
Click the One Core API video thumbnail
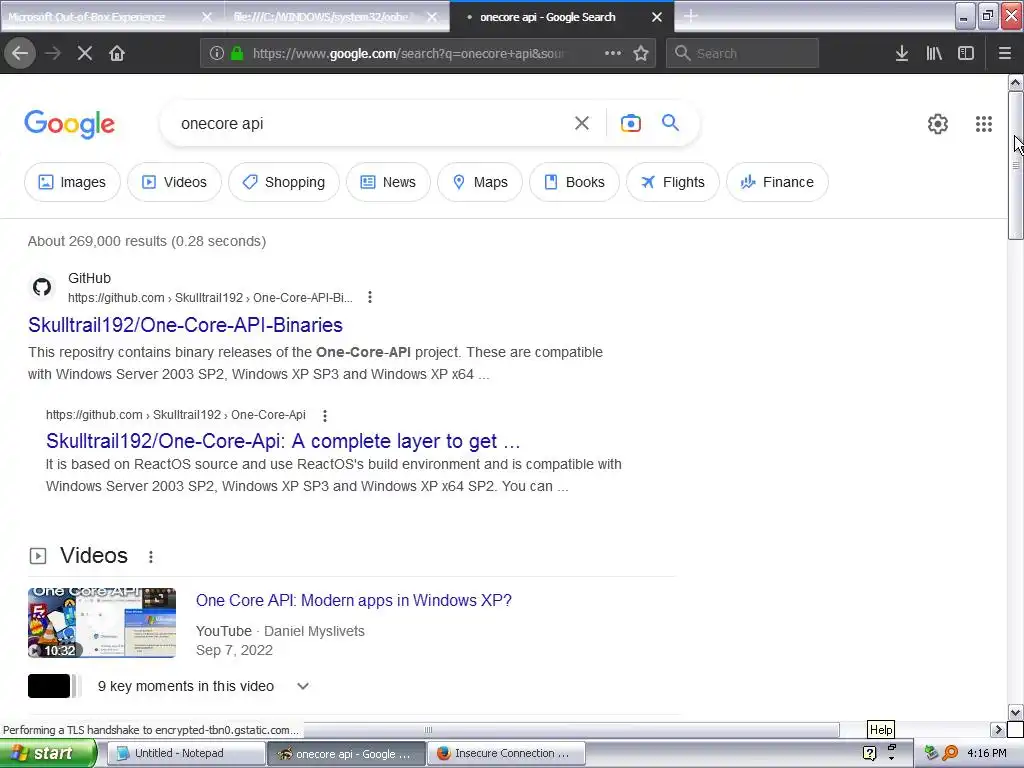[x=102, y=622]
